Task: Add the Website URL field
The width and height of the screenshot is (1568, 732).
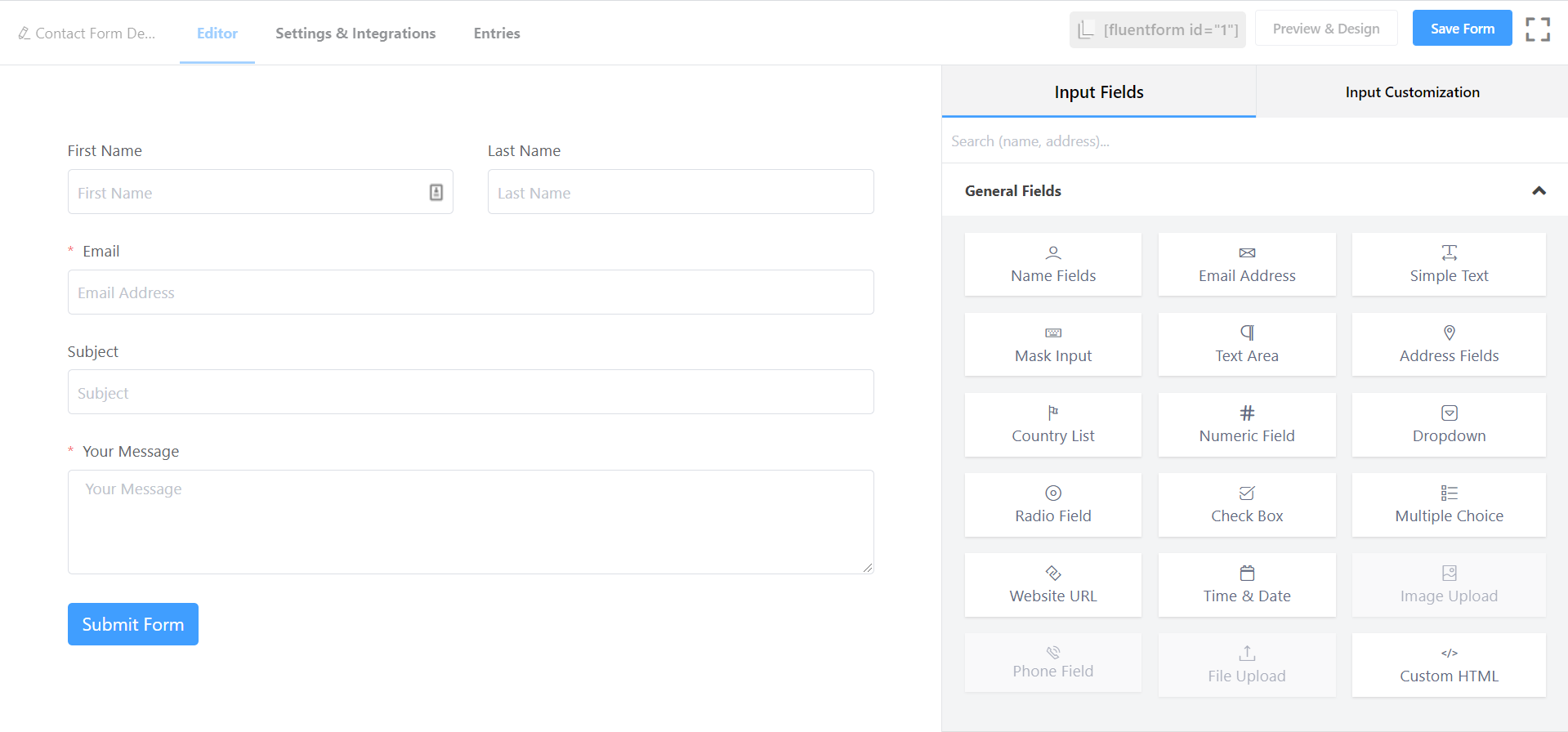Action: (1052, 585)
